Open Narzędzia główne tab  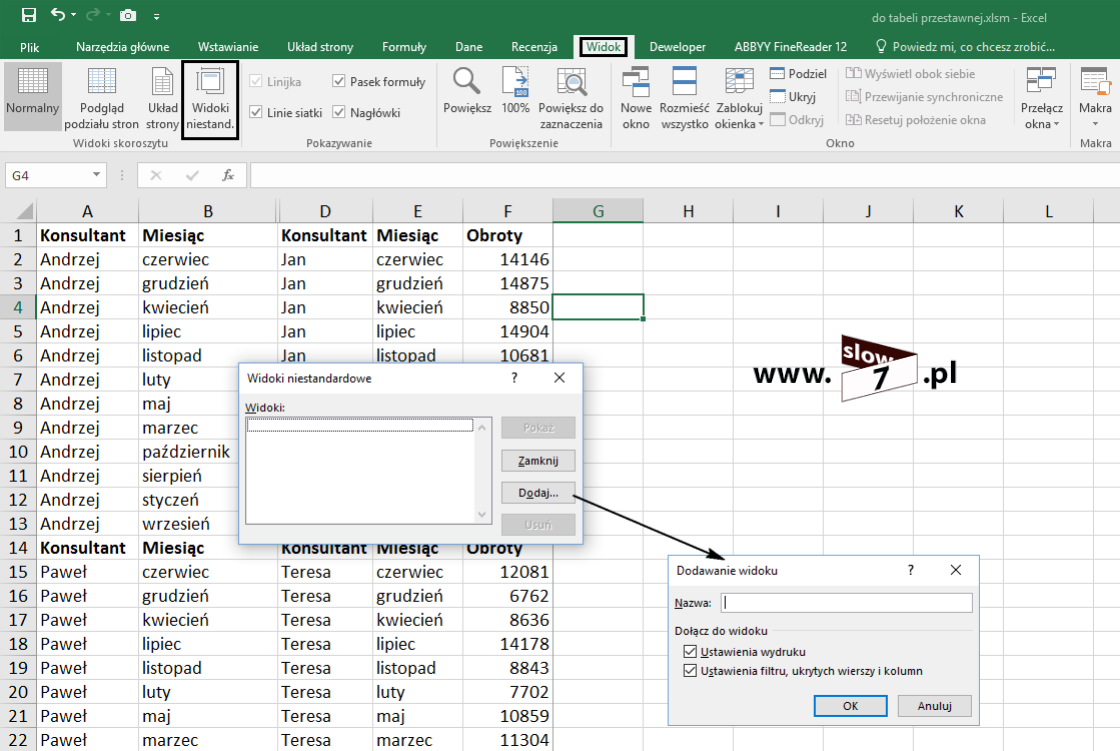pos(123,47)
